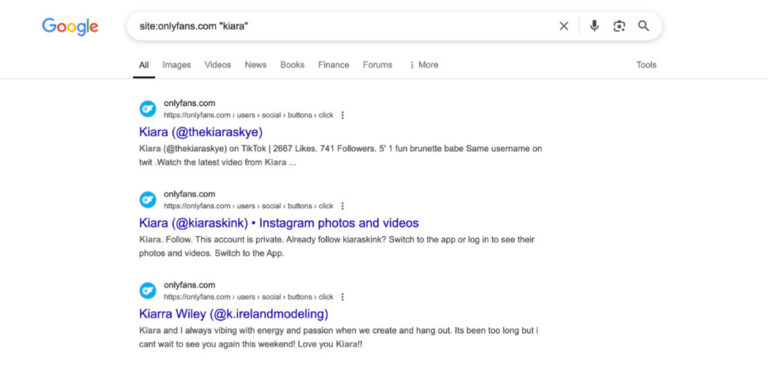Open the search Tools options

pos(646,65)
